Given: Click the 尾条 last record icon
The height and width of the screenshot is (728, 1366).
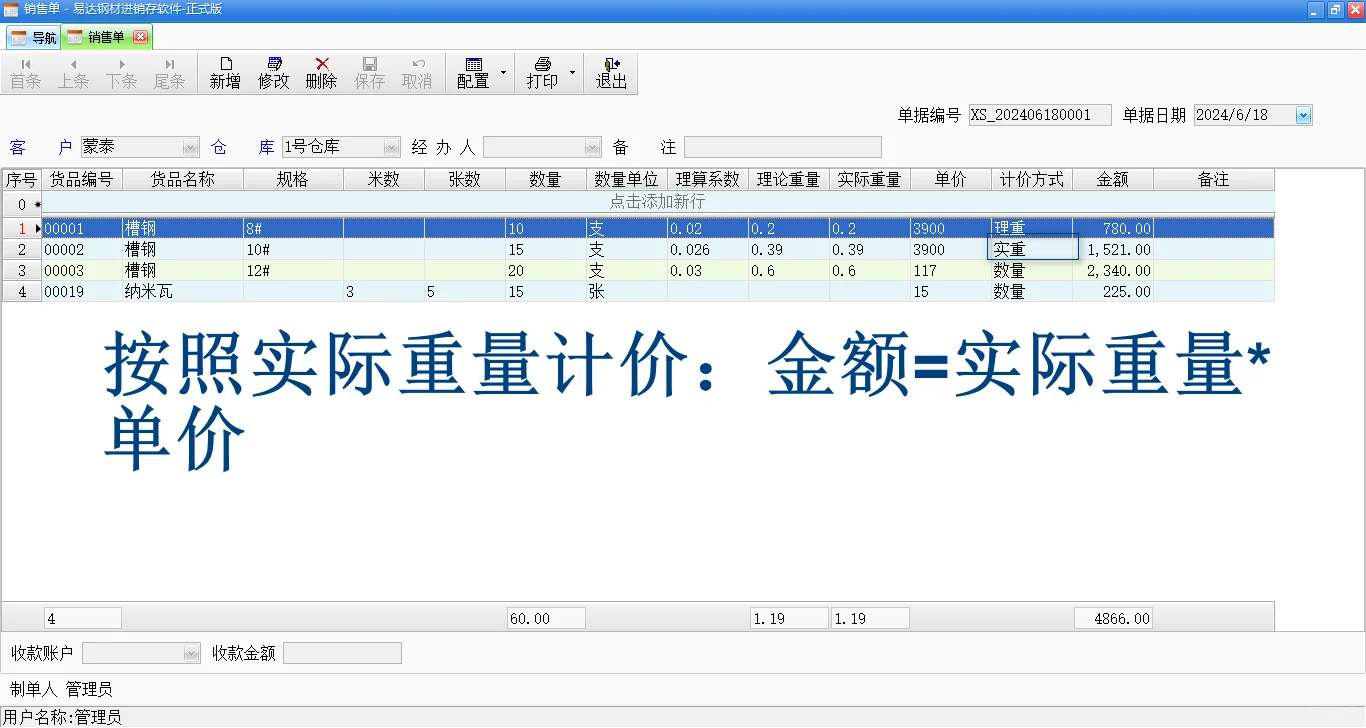Looking at the screenshot, I should (169, 72).
